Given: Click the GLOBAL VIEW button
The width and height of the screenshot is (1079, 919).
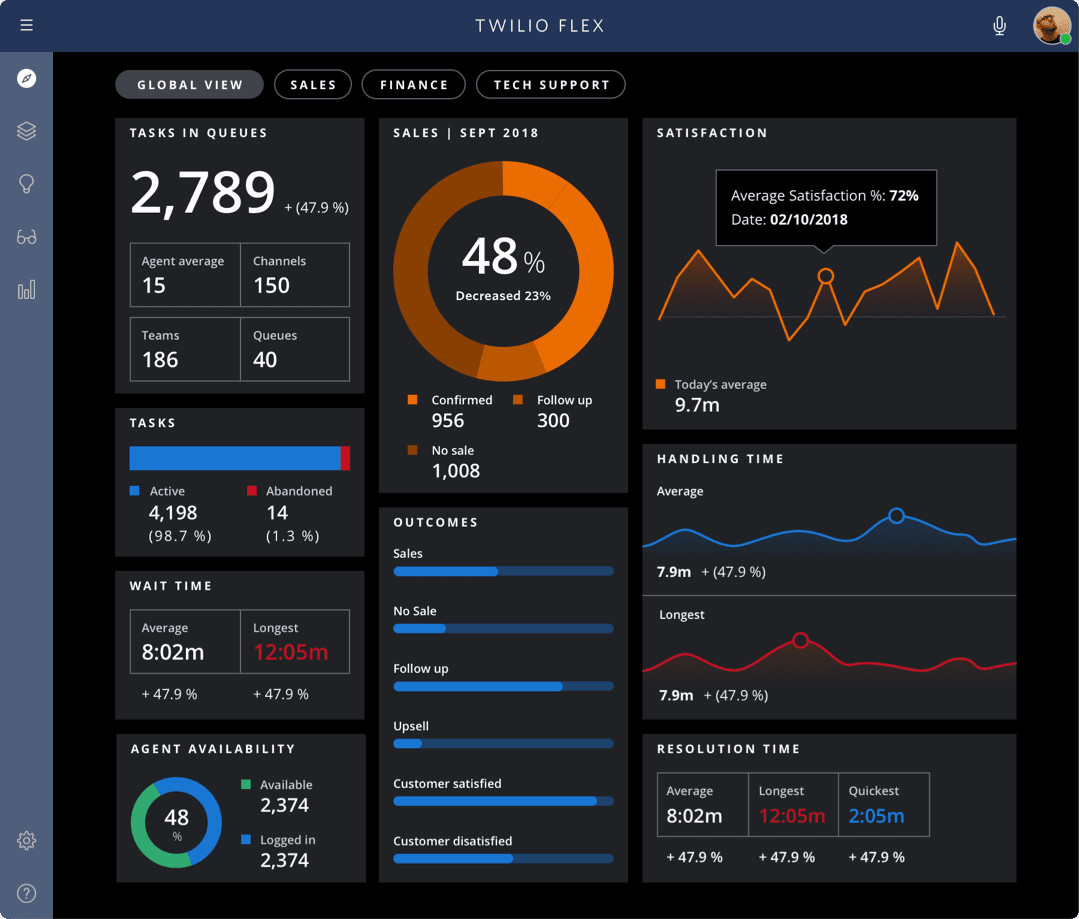Looking at the screenshot, I should click(x=189, y=84).
